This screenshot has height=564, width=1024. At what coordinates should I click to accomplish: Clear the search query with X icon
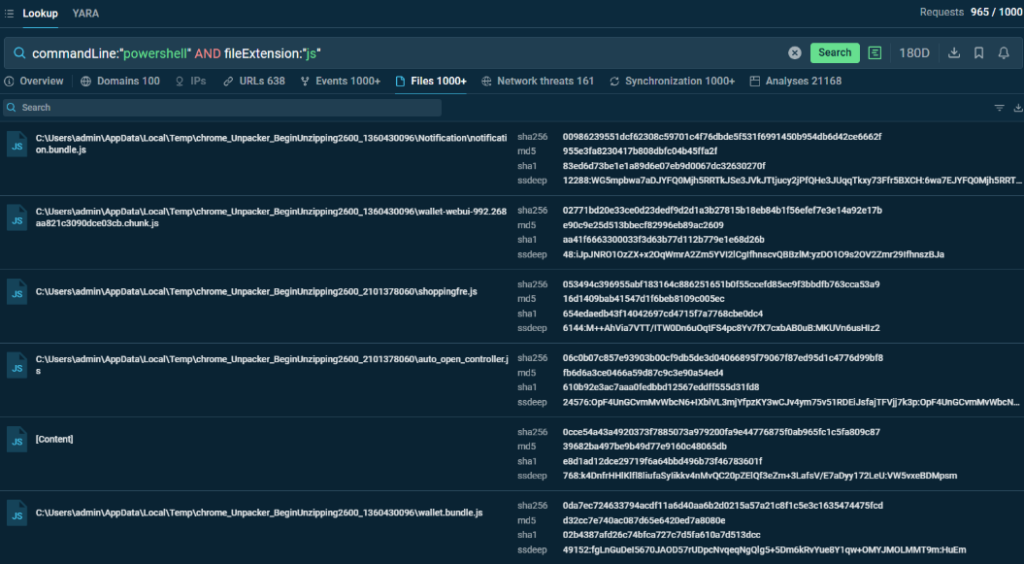[795, 53]
